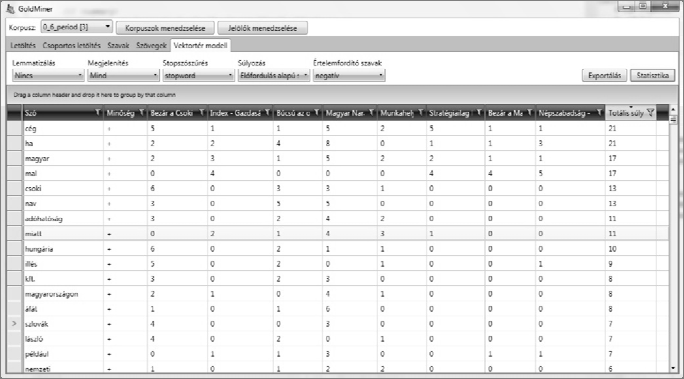Select the szlovák row word
The height and width of the screenshot is (379, 684).
tap(37, 324)
